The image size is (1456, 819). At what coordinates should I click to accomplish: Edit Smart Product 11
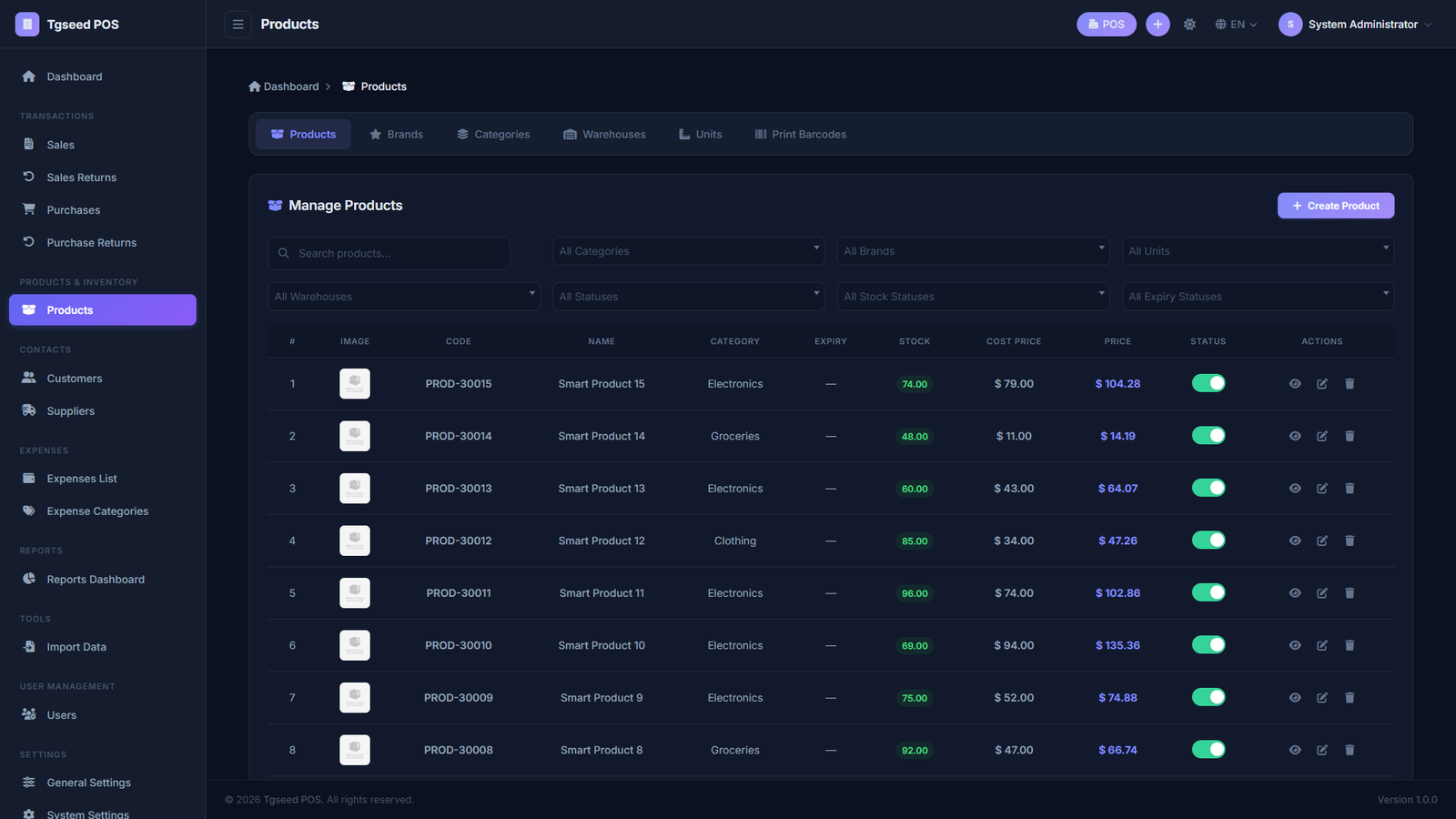pos(1322,593)
